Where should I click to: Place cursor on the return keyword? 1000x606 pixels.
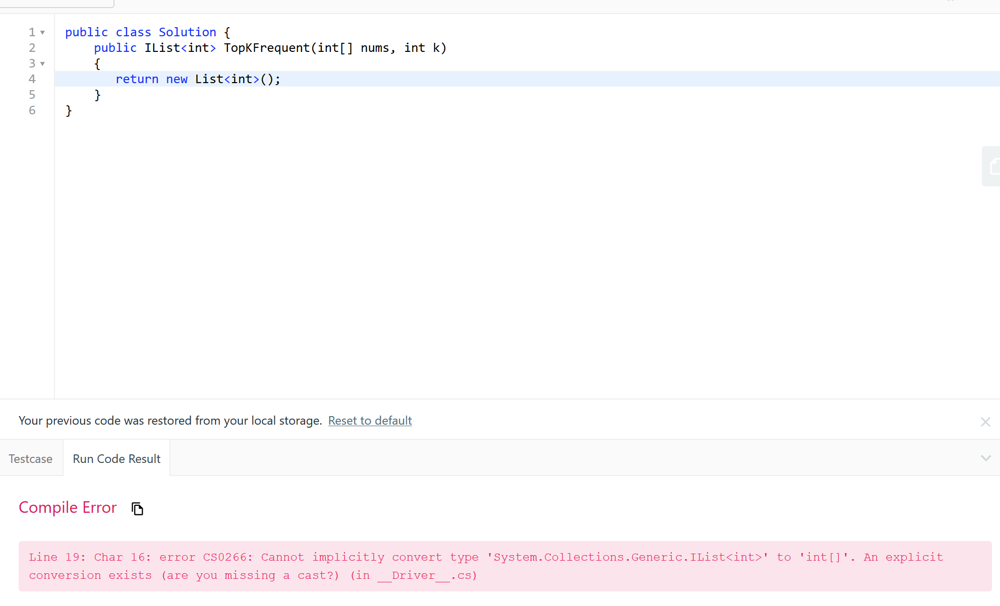[137, 79]
